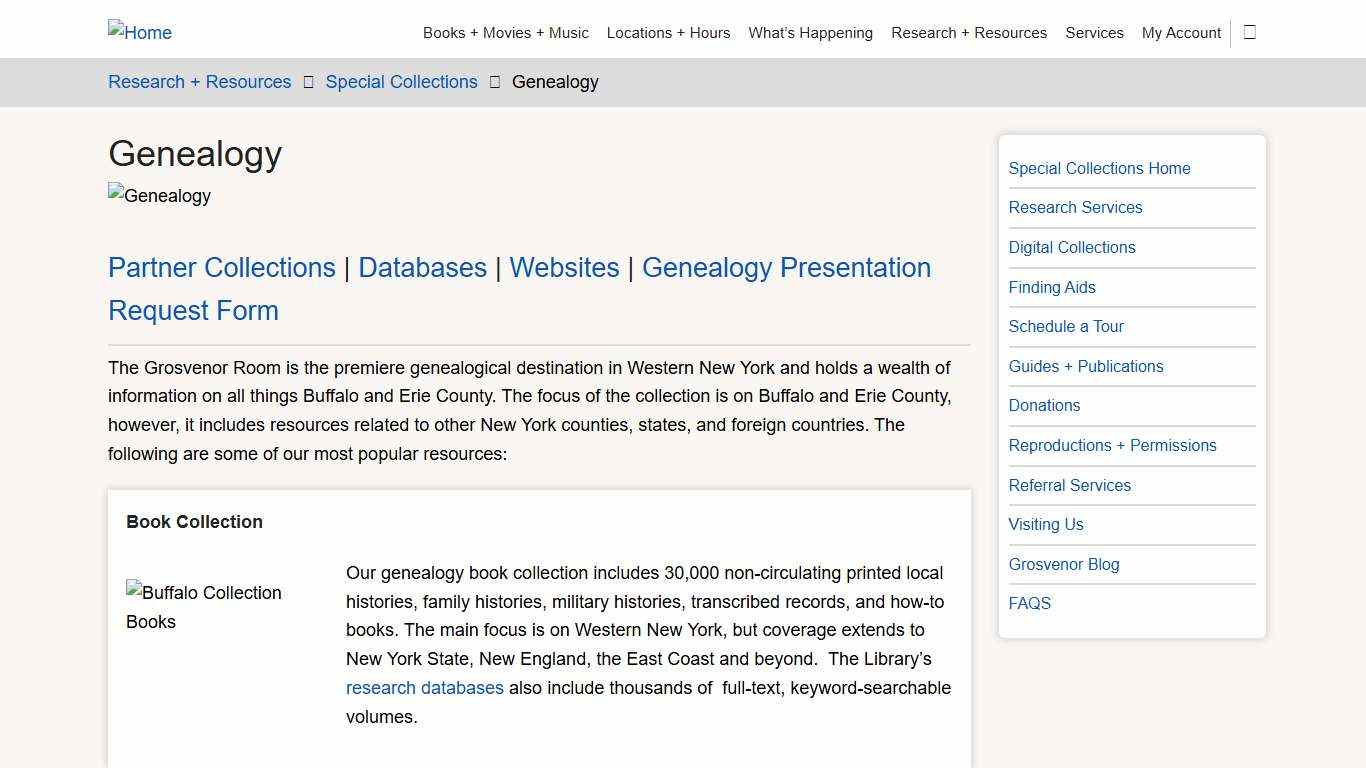This screenshot has width=1366, height=768.
Task: Open the Databases link
Action: (422, 268)
